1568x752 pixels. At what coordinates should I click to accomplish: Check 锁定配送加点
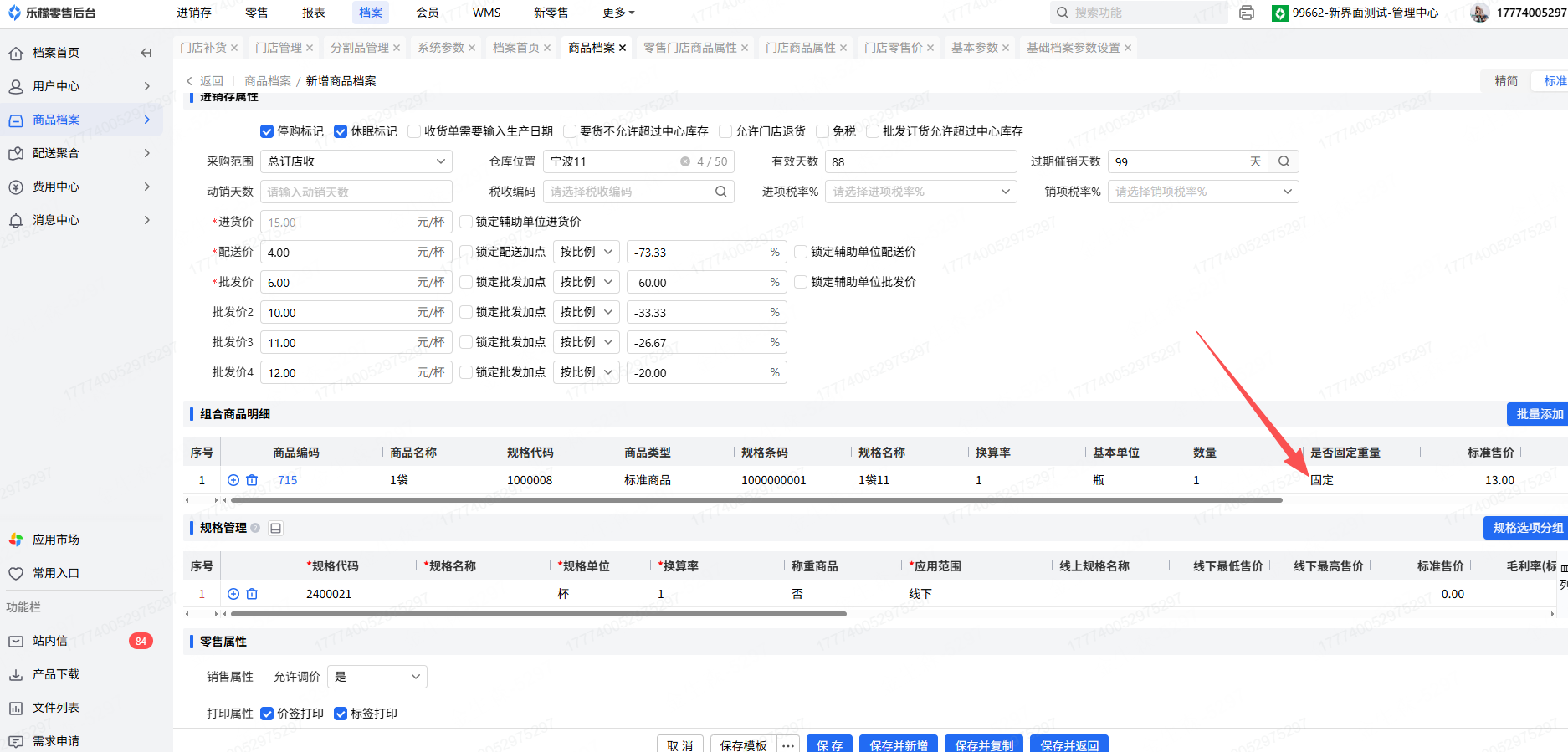pos(466,252)
